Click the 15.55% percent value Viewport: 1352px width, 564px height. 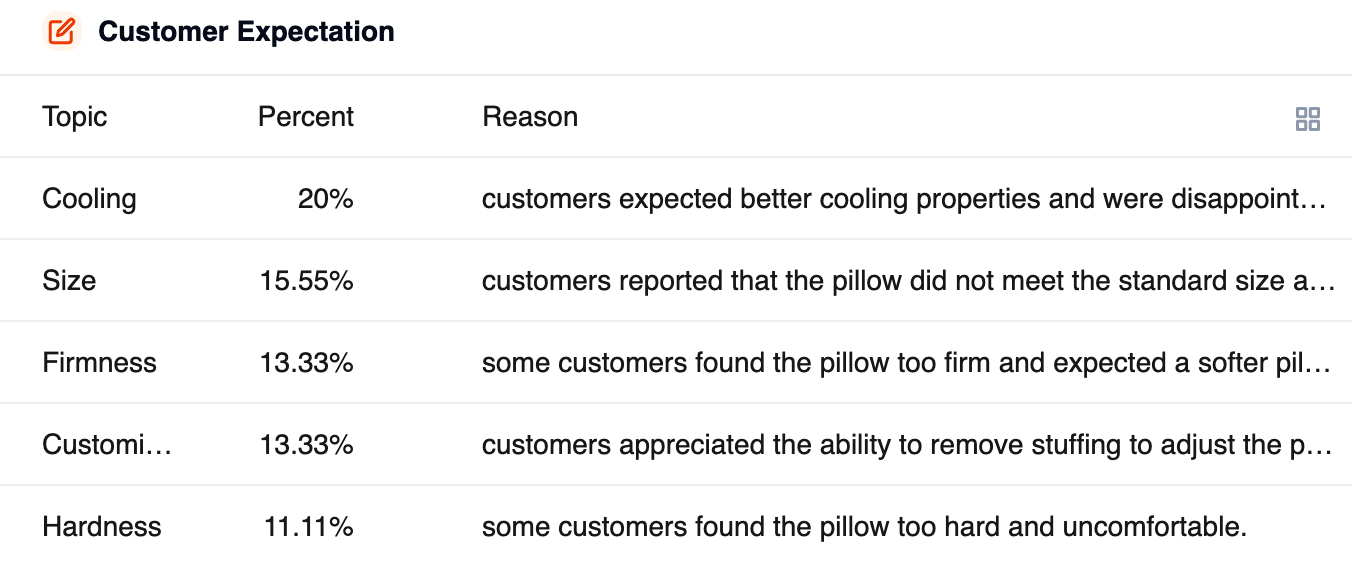tap(307, 281)
